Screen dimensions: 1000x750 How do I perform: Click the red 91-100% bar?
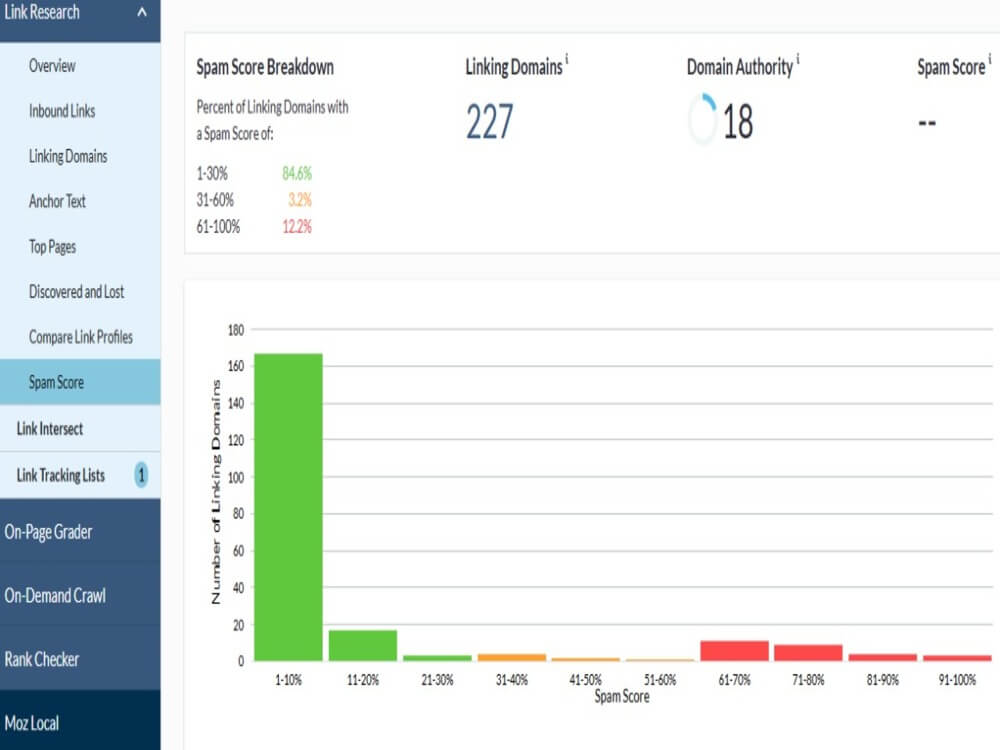click(957, 658)
